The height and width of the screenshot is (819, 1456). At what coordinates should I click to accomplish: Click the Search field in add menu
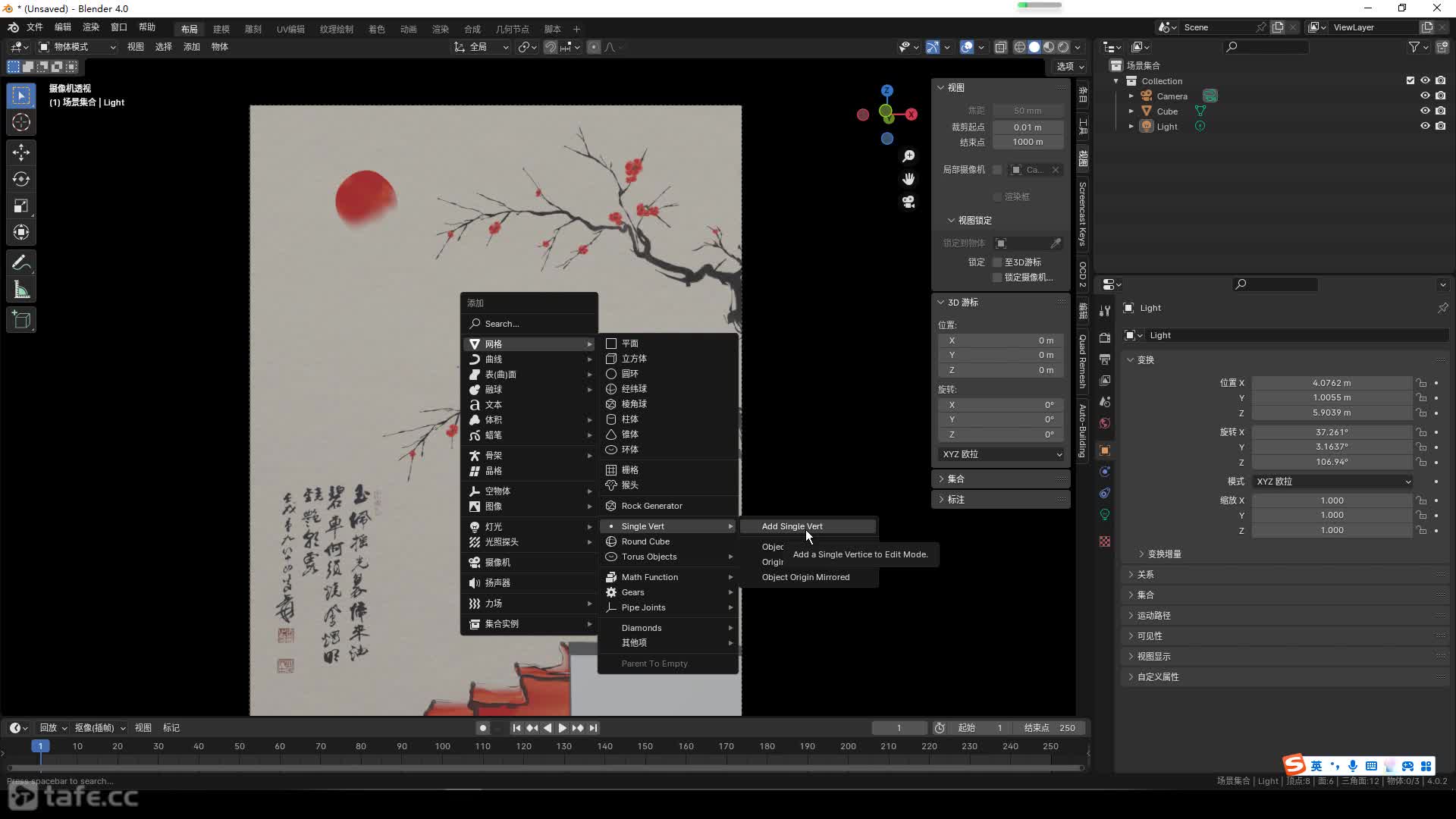[x=529, y=324]
